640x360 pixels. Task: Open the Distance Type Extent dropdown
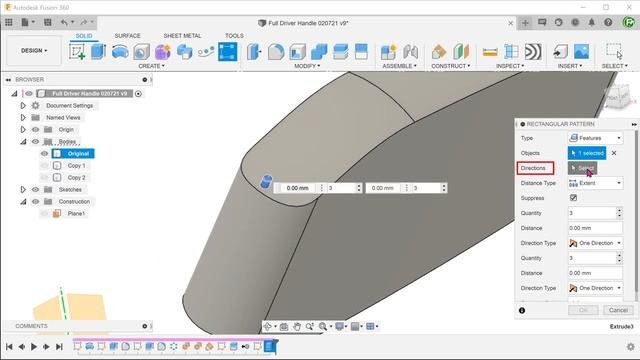pos(596,183)
